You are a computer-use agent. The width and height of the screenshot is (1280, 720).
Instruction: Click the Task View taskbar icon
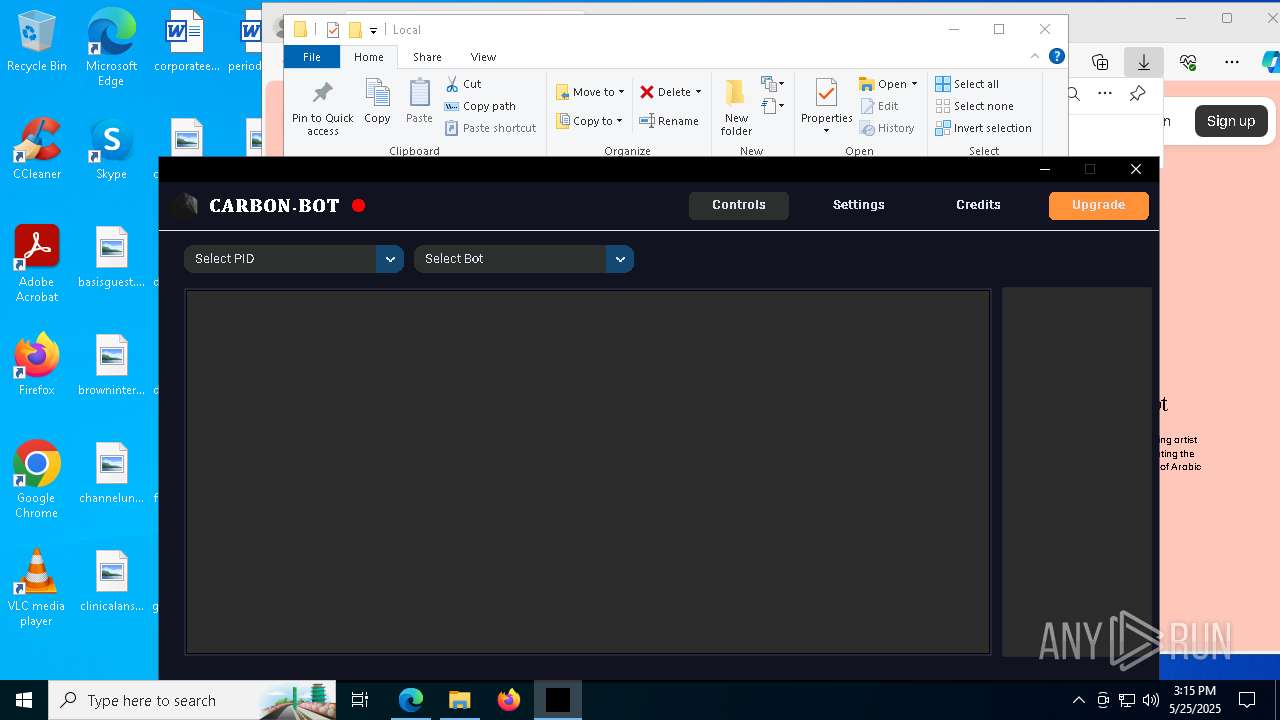[x=361, y=700]
